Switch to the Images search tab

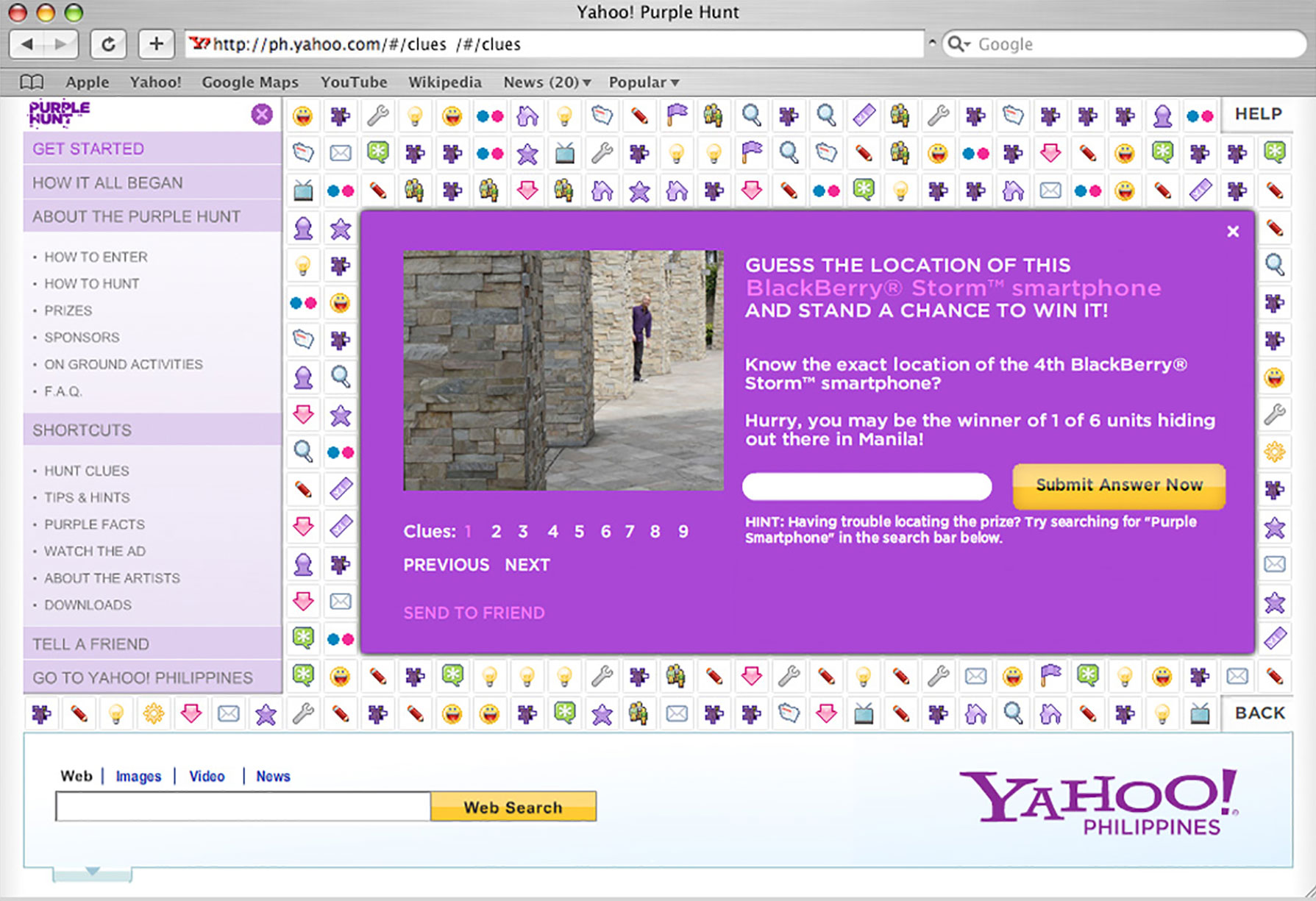pos(138,776)
